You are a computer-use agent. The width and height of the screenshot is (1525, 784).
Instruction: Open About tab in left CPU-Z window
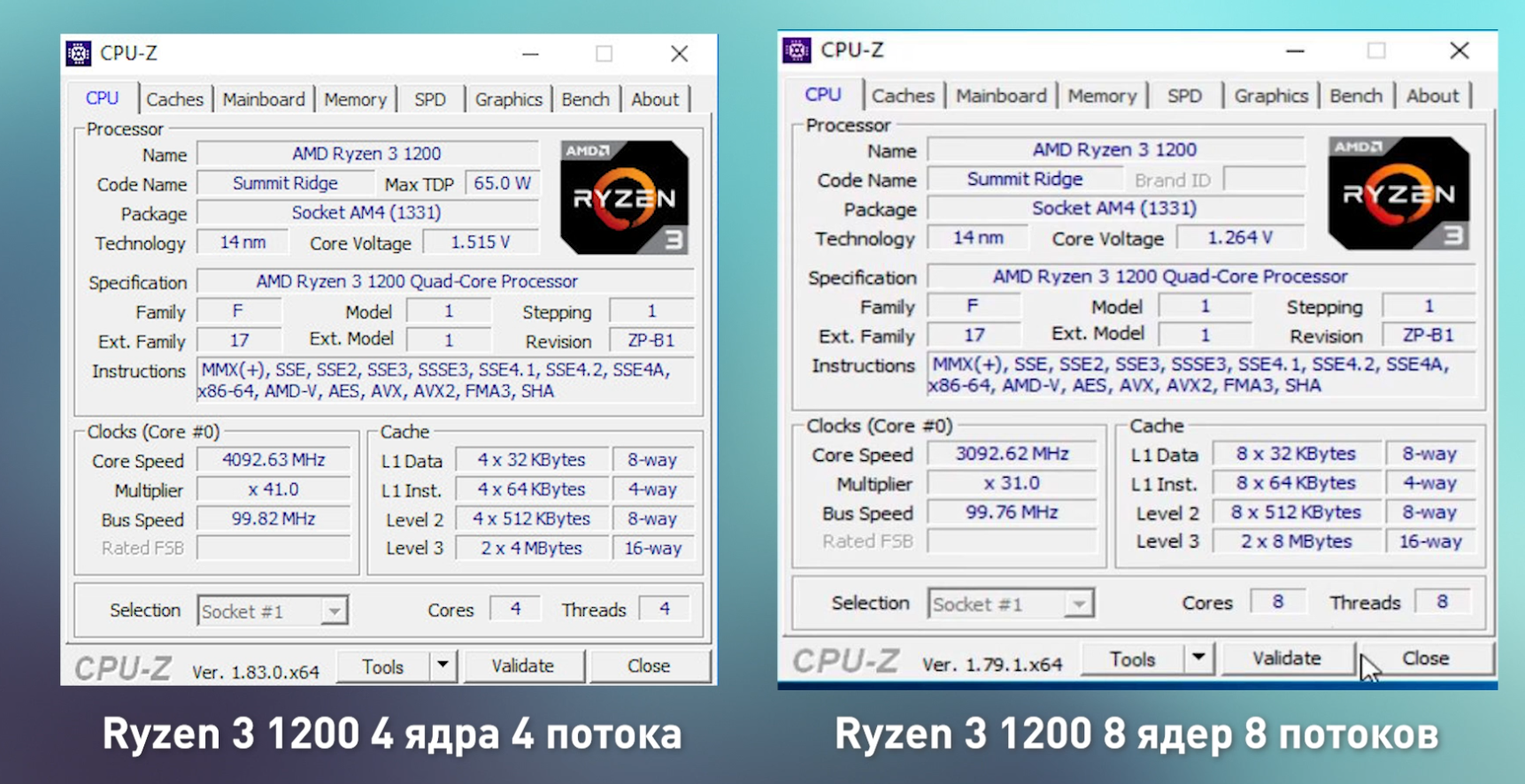point(654,99)
